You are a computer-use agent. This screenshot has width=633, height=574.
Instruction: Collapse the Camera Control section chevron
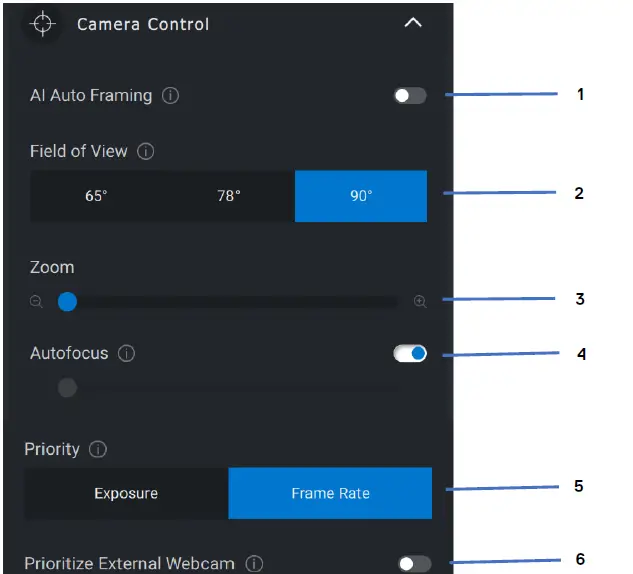413,23
